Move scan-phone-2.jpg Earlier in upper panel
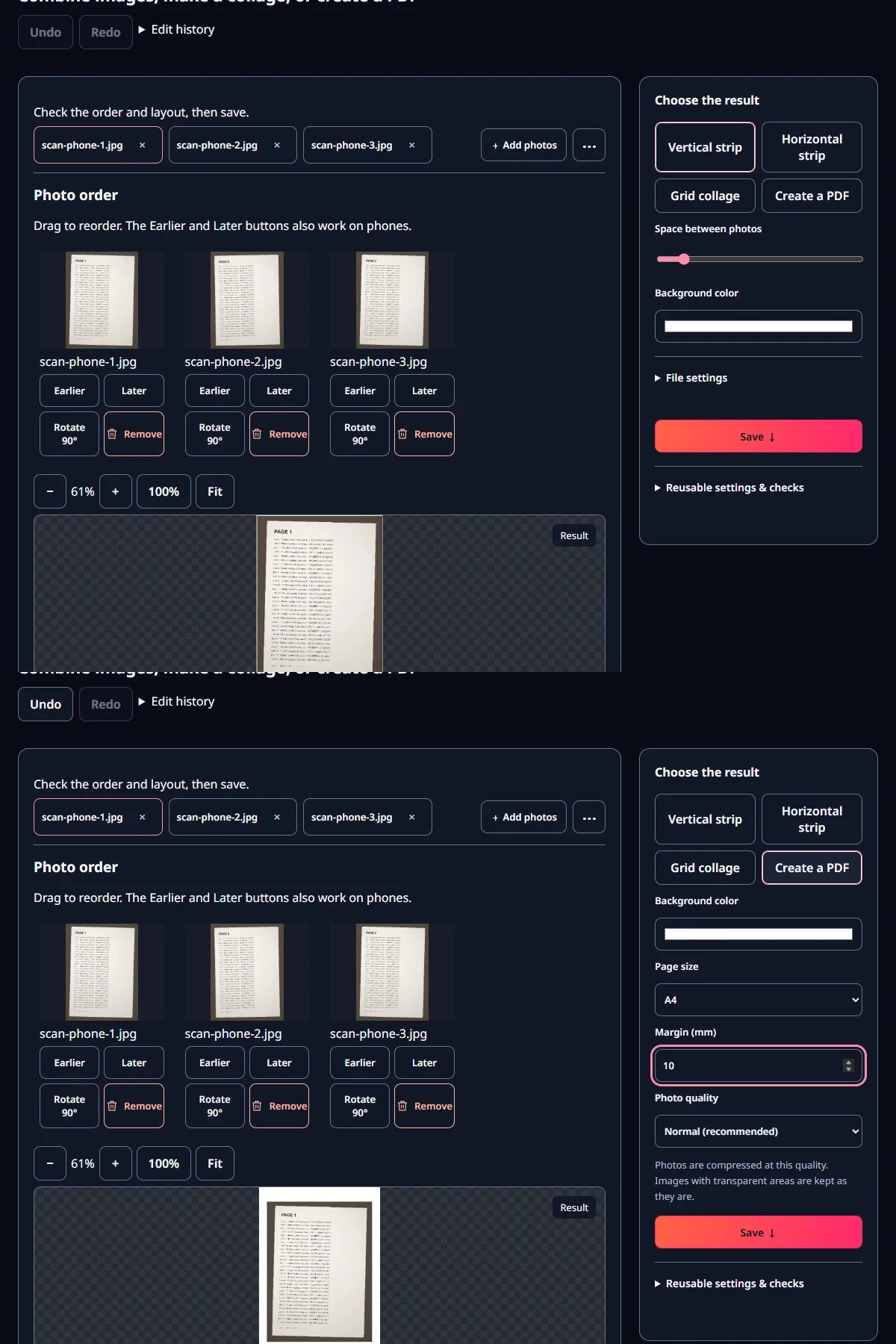The width and height of the screenshot is (896, 1344). 215,391
